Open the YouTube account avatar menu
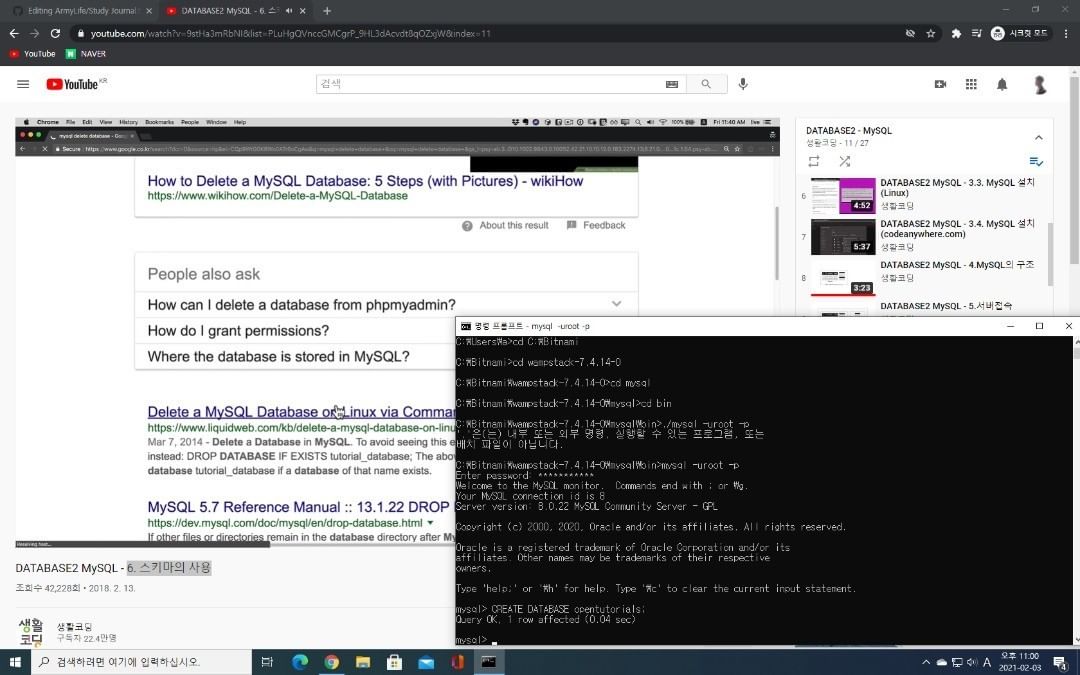Image resolution: width=1080 pixels, height=675 pixels. [1040, 84]
